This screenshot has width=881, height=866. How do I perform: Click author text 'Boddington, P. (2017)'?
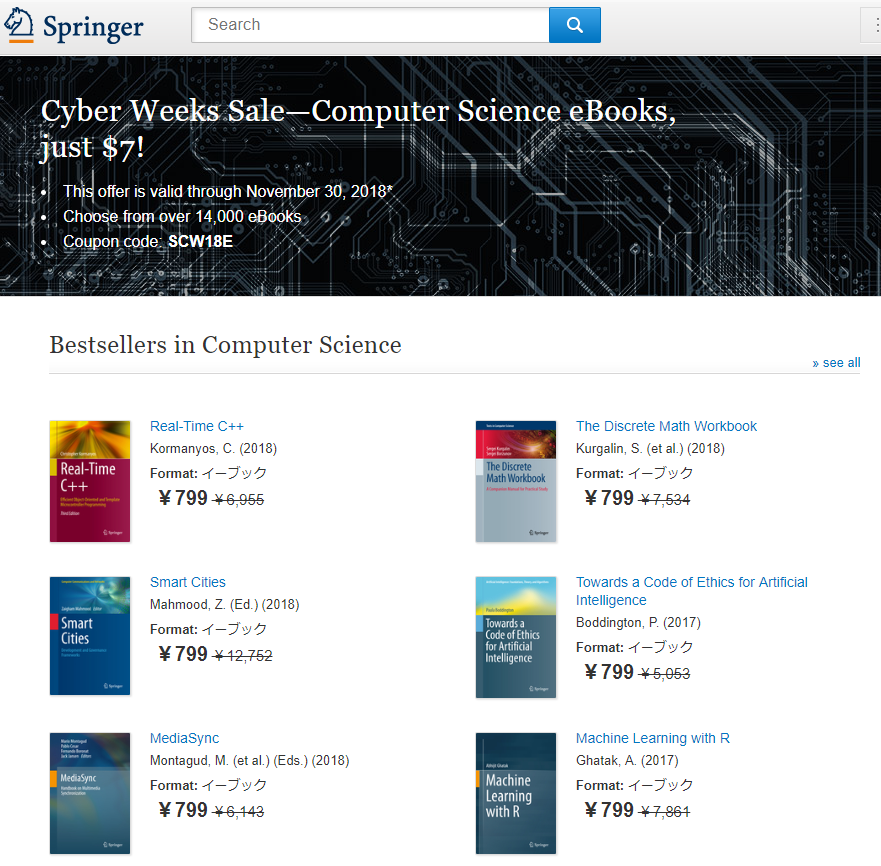(x=638, y=623)
